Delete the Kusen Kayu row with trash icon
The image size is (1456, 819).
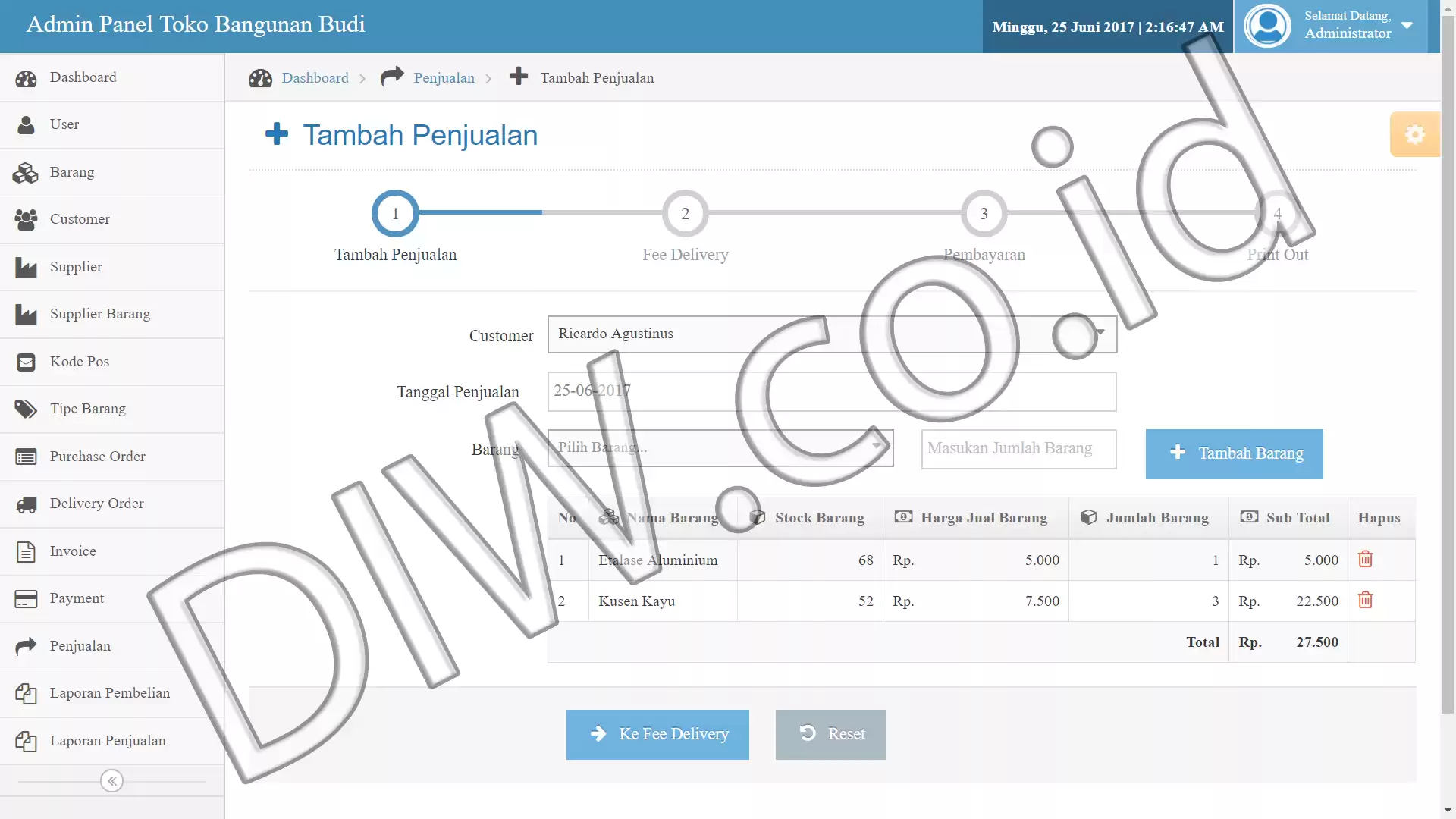pos(1365,600)
